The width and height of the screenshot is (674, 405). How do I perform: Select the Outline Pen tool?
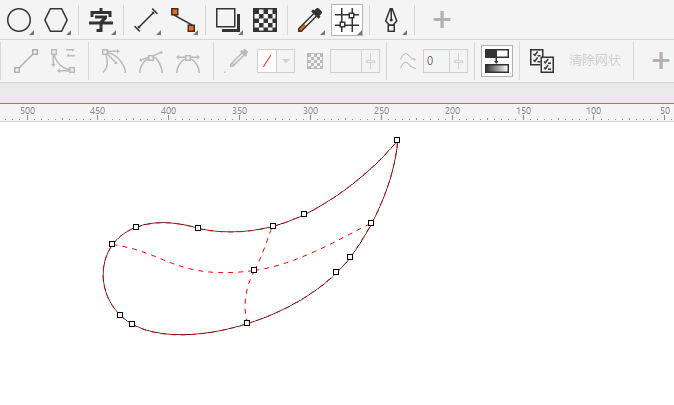(390, 19)
